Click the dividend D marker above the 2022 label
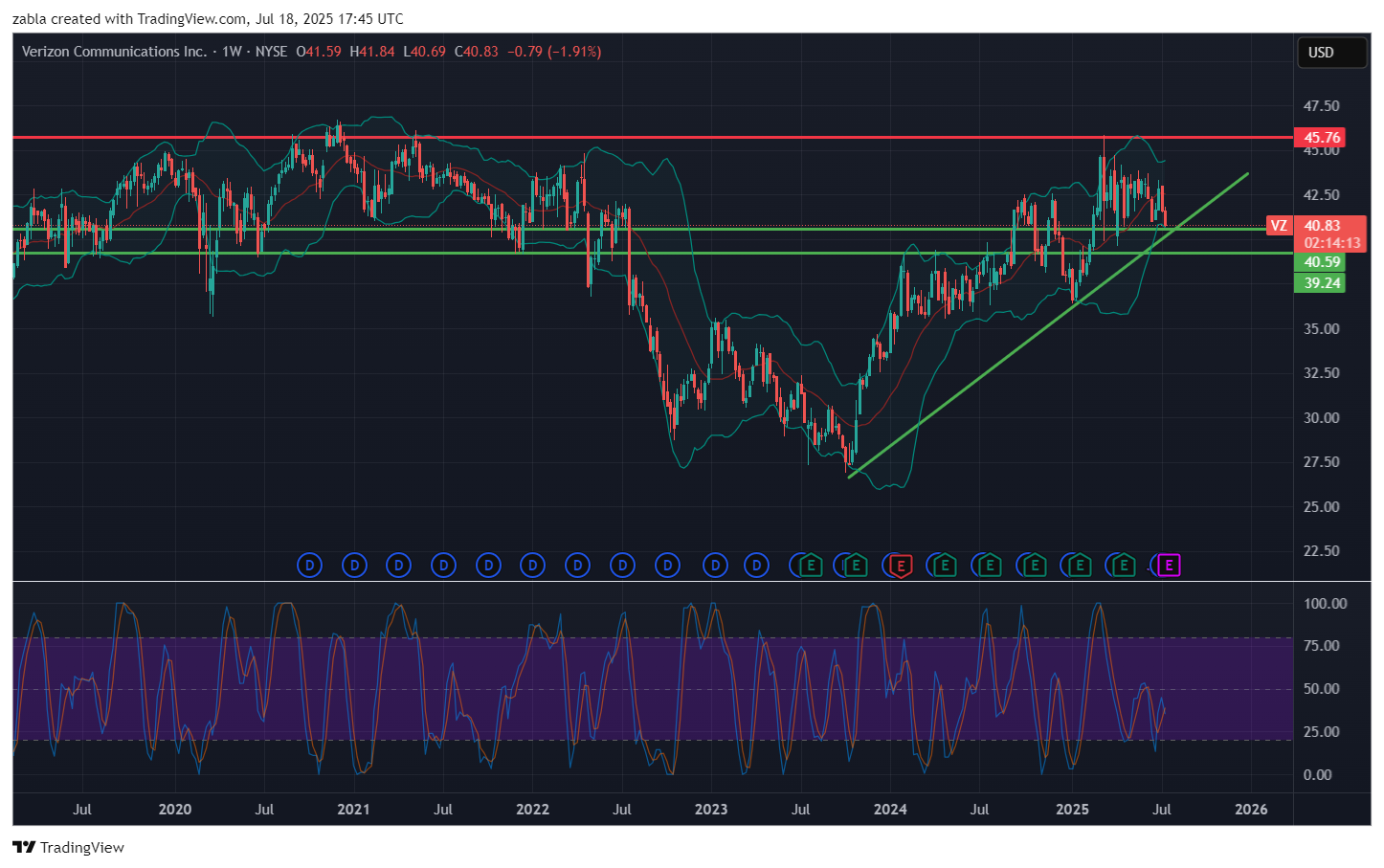This screenshot has width=1384, height=868. click(x=533, y=566)
